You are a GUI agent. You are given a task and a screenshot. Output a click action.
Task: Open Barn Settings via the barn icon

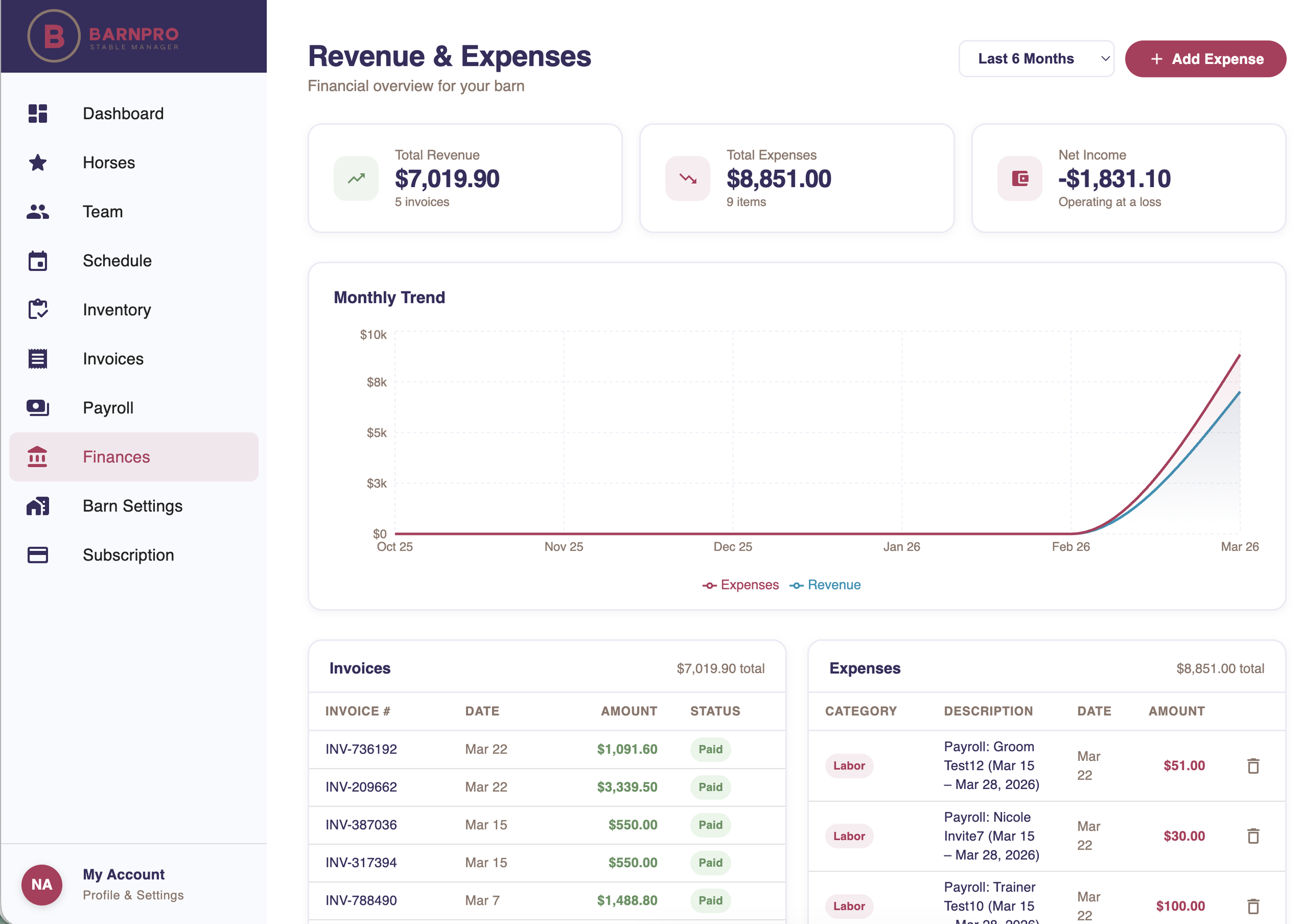37,506
